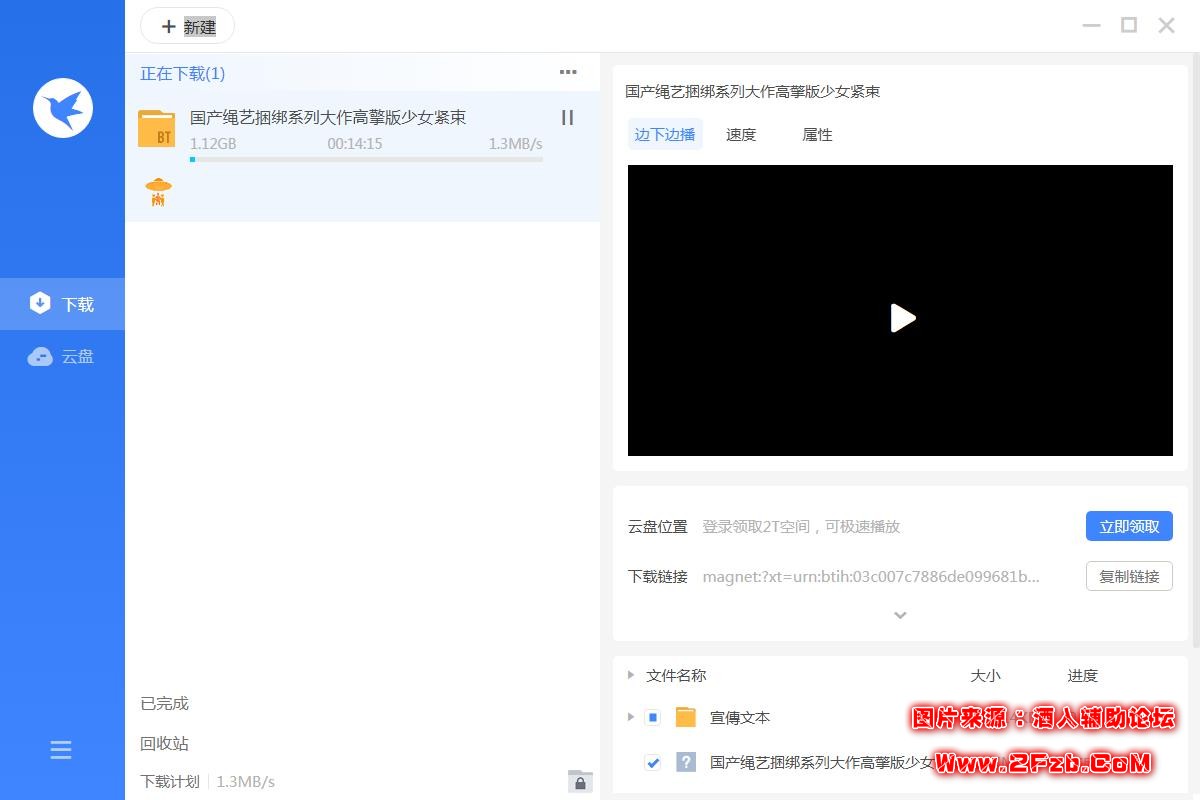Open the 云盘 cloud drive section
This screenshot has width=1200, height=800.
pos(62,356)
